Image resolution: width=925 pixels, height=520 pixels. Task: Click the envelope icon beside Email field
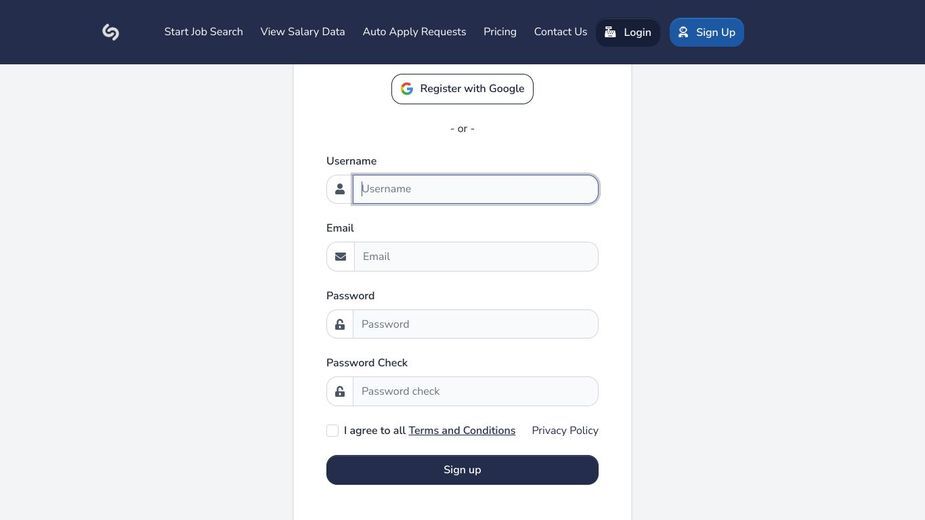(340, 257)
